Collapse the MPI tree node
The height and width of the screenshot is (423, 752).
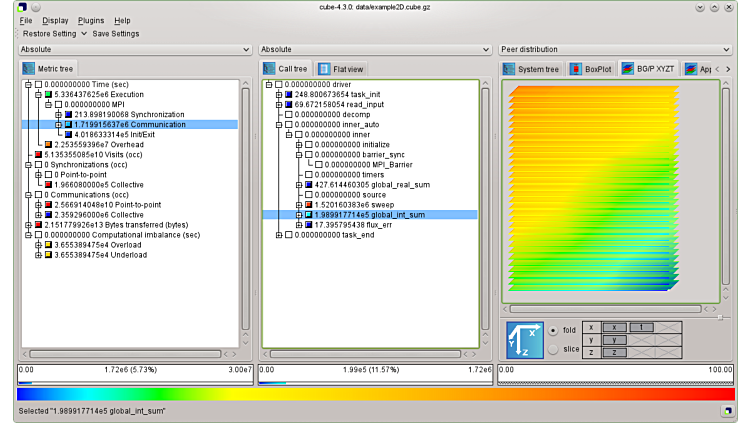[x=49, y=104]
